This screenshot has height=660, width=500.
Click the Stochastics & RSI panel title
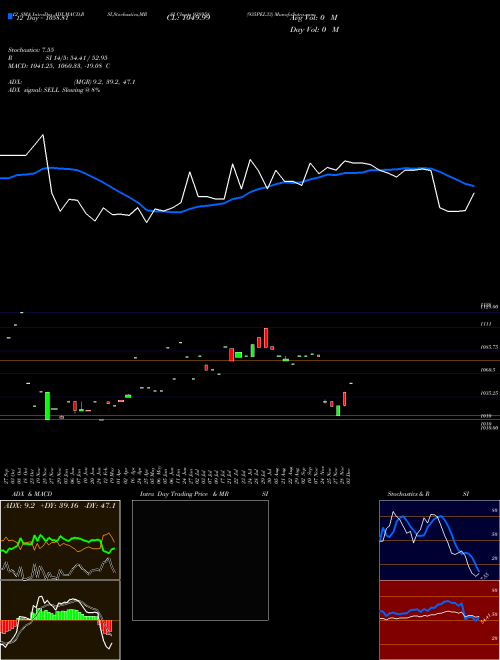(428, 494)
